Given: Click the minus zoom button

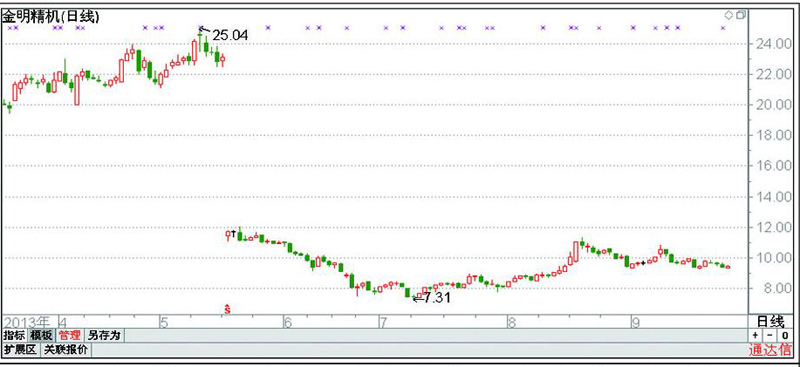Looking at the screenshot, I should (x=769, y=336).
